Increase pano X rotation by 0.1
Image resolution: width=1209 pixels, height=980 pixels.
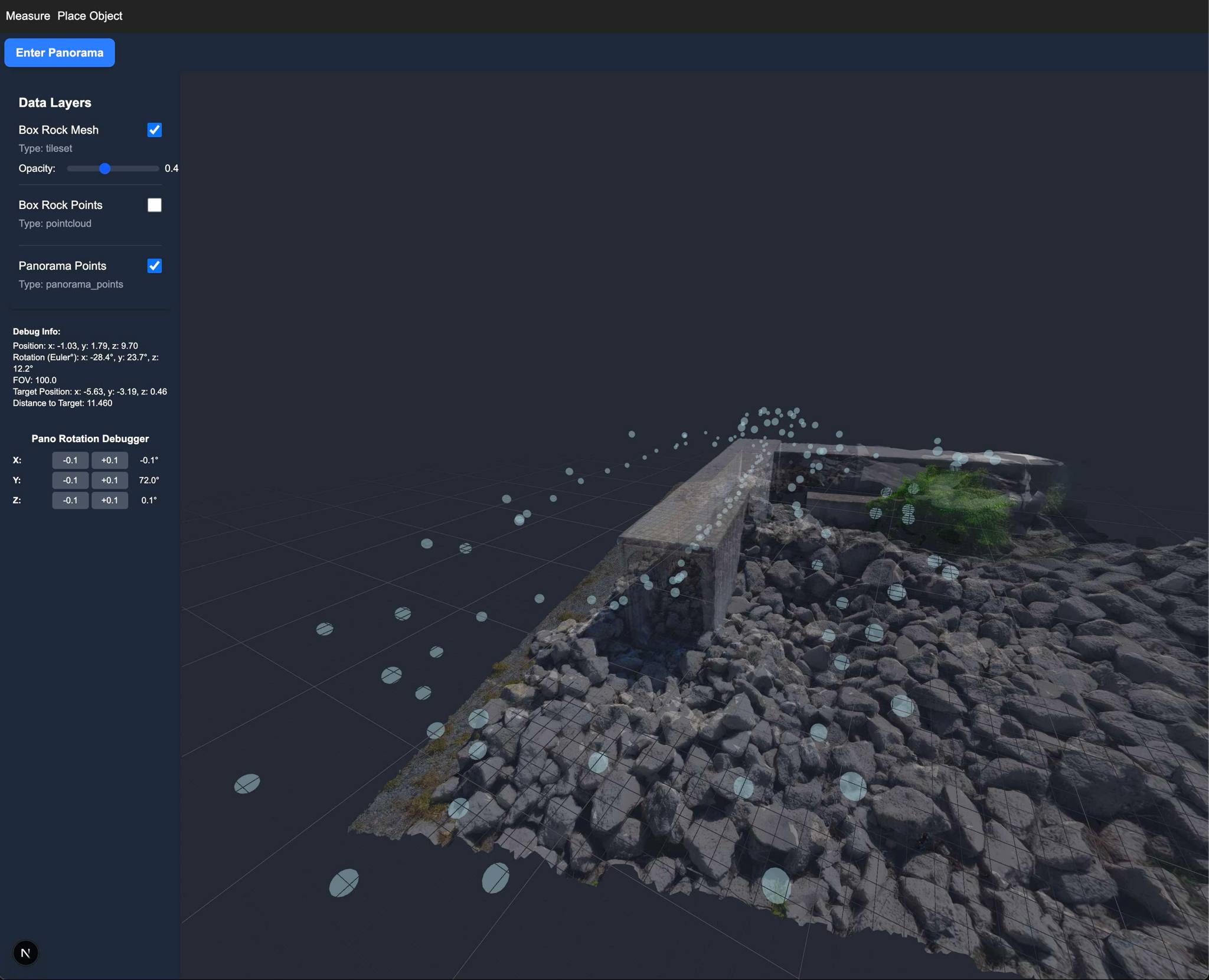(109, 460)
